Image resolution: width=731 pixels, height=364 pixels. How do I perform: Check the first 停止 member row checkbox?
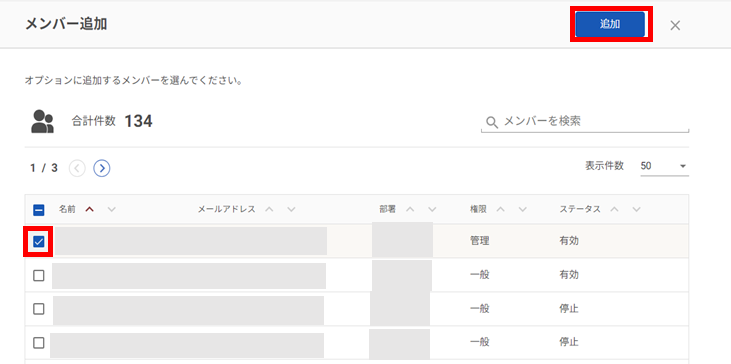tap(39, 309)
